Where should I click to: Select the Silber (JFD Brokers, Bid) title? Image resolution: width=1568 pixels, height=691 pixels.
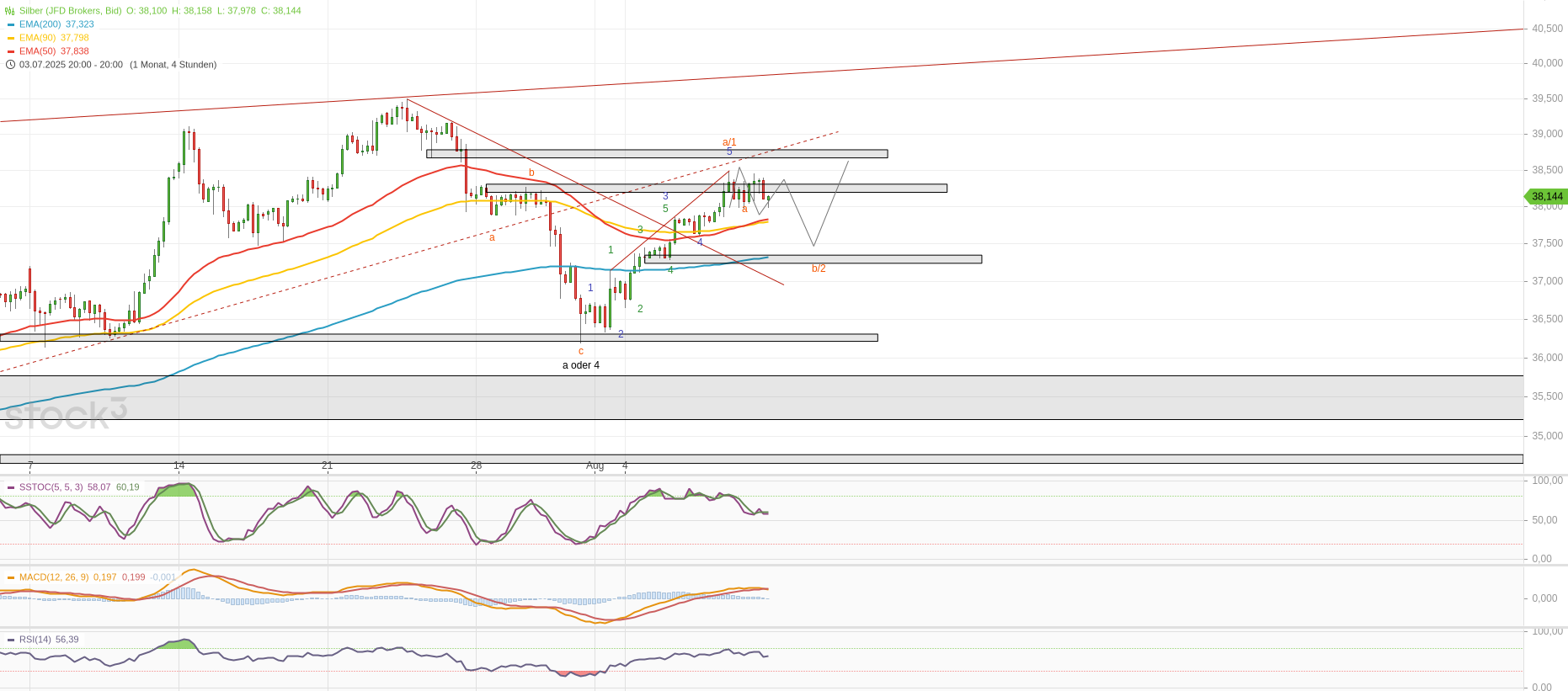coord(70,11)
